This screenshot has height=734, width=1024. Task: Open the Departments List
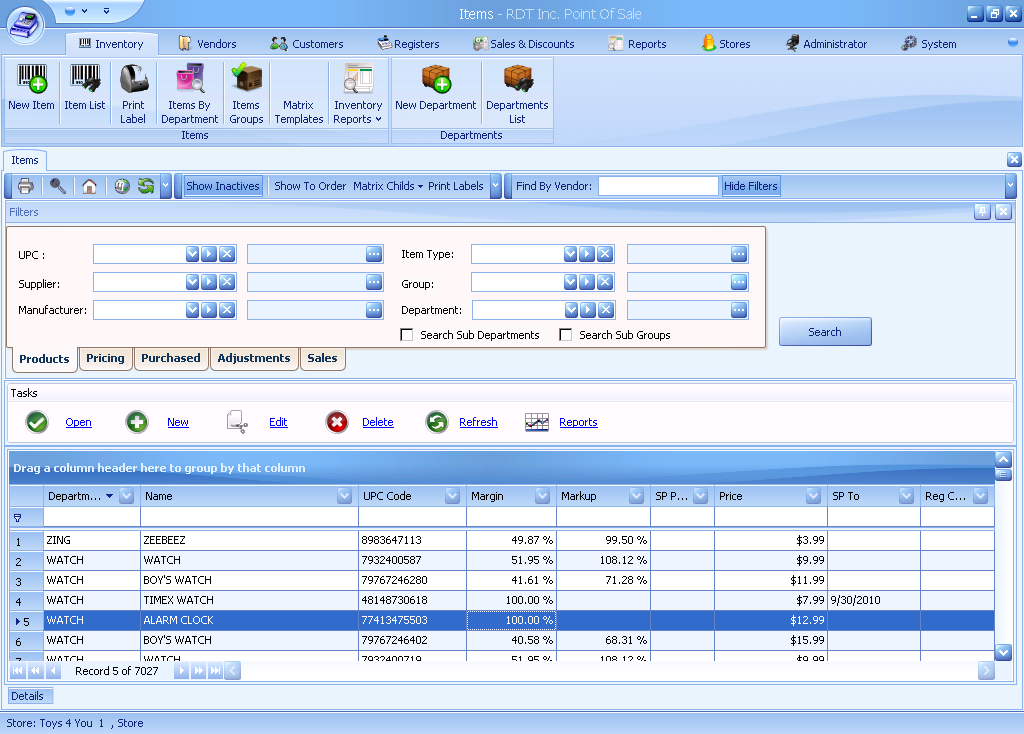tap(517, 92)
